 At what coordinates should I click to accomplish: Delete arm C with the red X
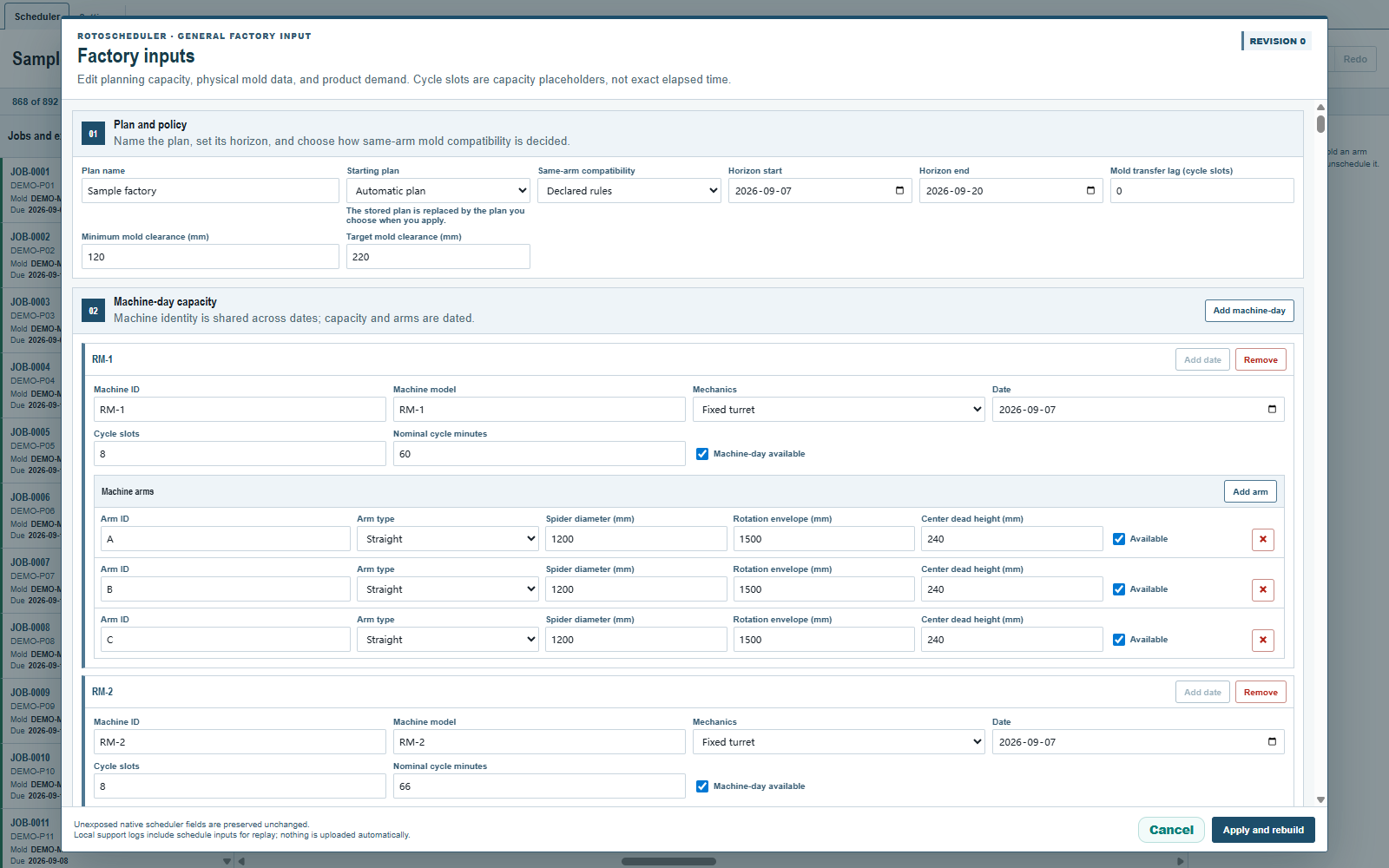pos(1263,641)
